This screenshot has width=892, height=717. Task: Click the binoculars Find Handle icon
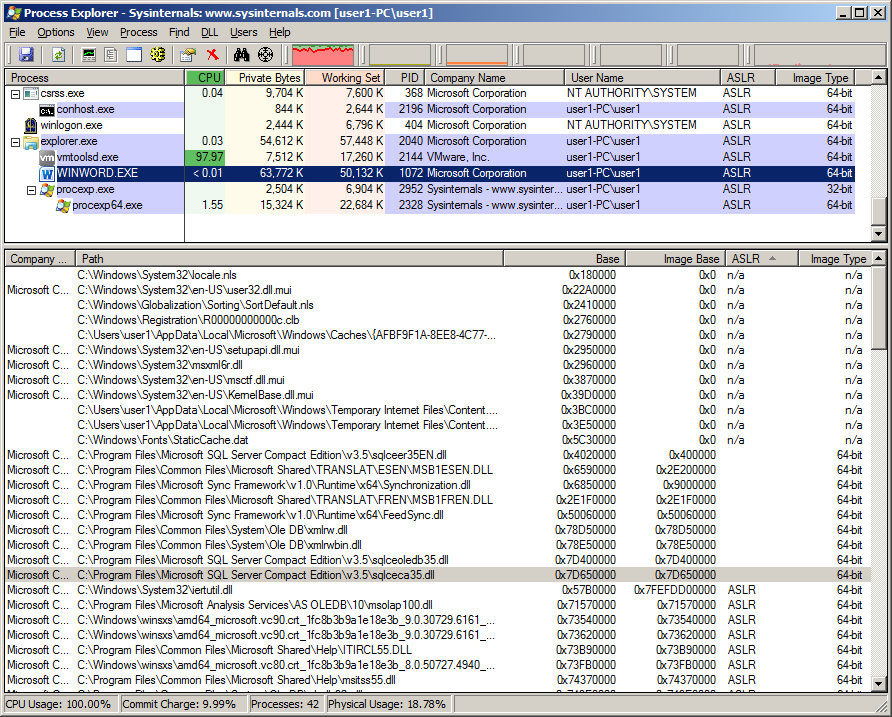[242, 55]
